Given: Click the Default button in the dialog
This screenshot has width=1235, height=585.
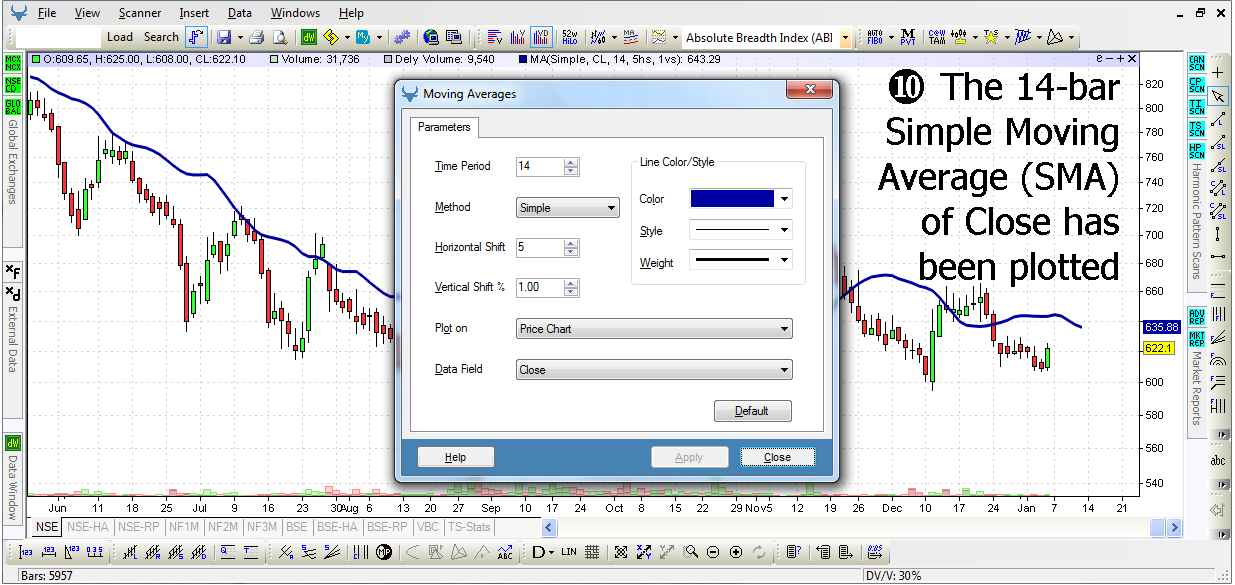Looking at the screenshot, I should click(752, 411).
